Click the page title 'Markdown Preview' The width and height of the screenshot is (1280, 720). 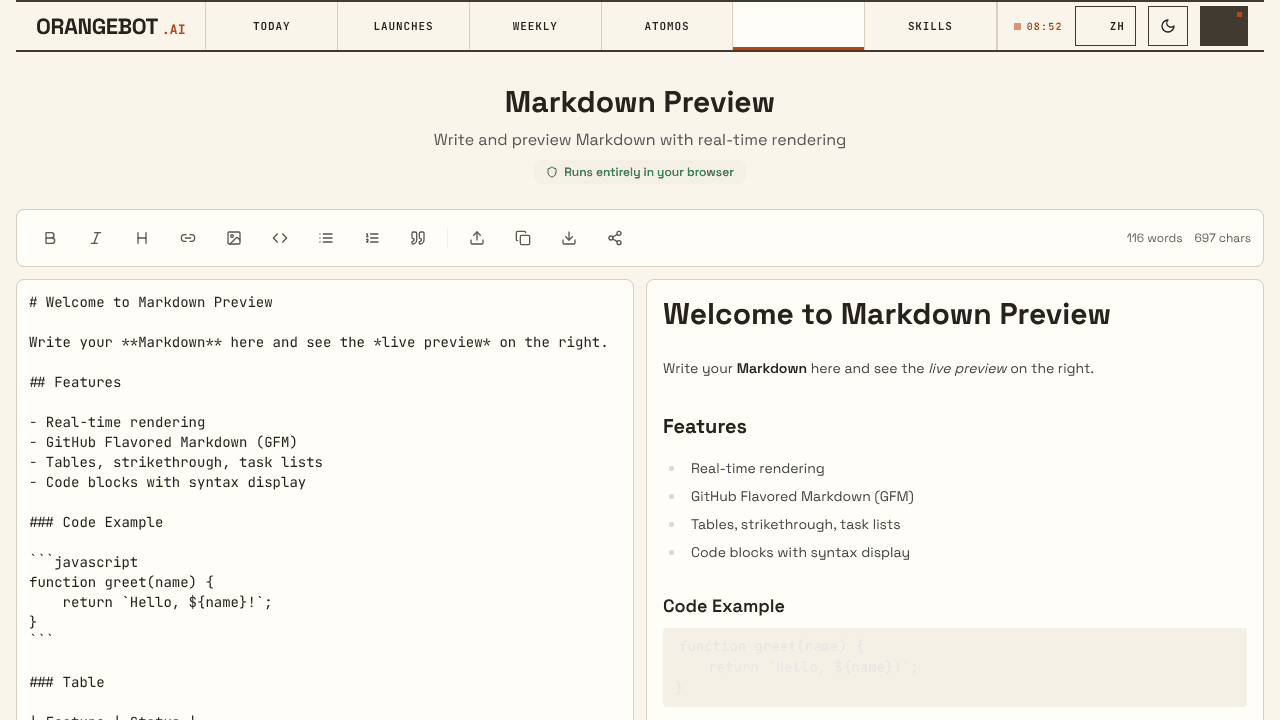point(640,102)
